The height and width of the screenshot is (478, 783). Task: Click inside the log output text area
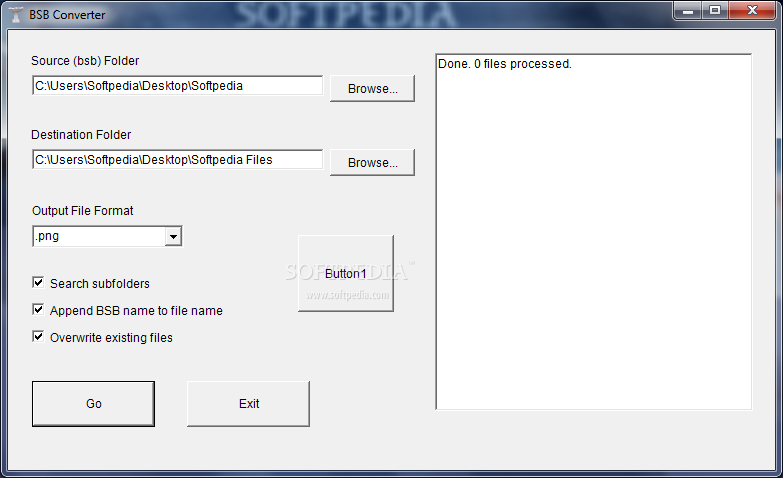(x=593, y=232)
